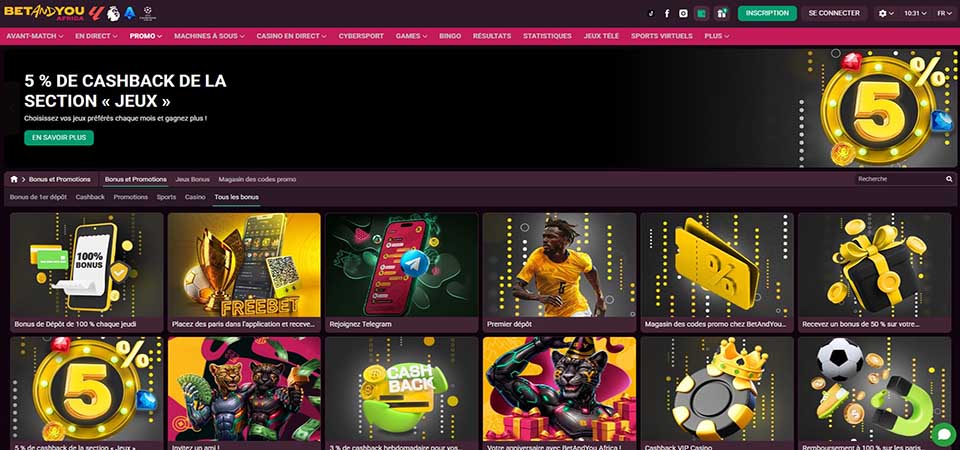
Task: Open 3 % cashback hebdomadaire card
Action: click(x=402, y=393)
